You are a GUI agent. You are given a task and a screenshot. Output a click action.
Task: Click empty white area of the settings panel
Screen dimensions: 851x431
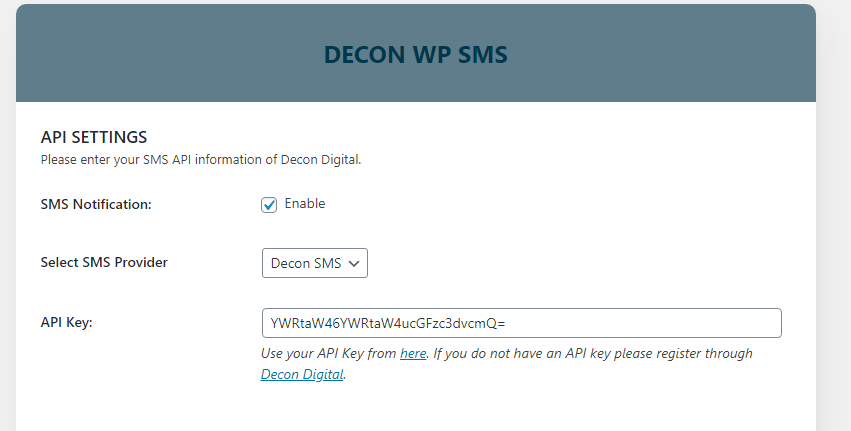coord(543,228)
